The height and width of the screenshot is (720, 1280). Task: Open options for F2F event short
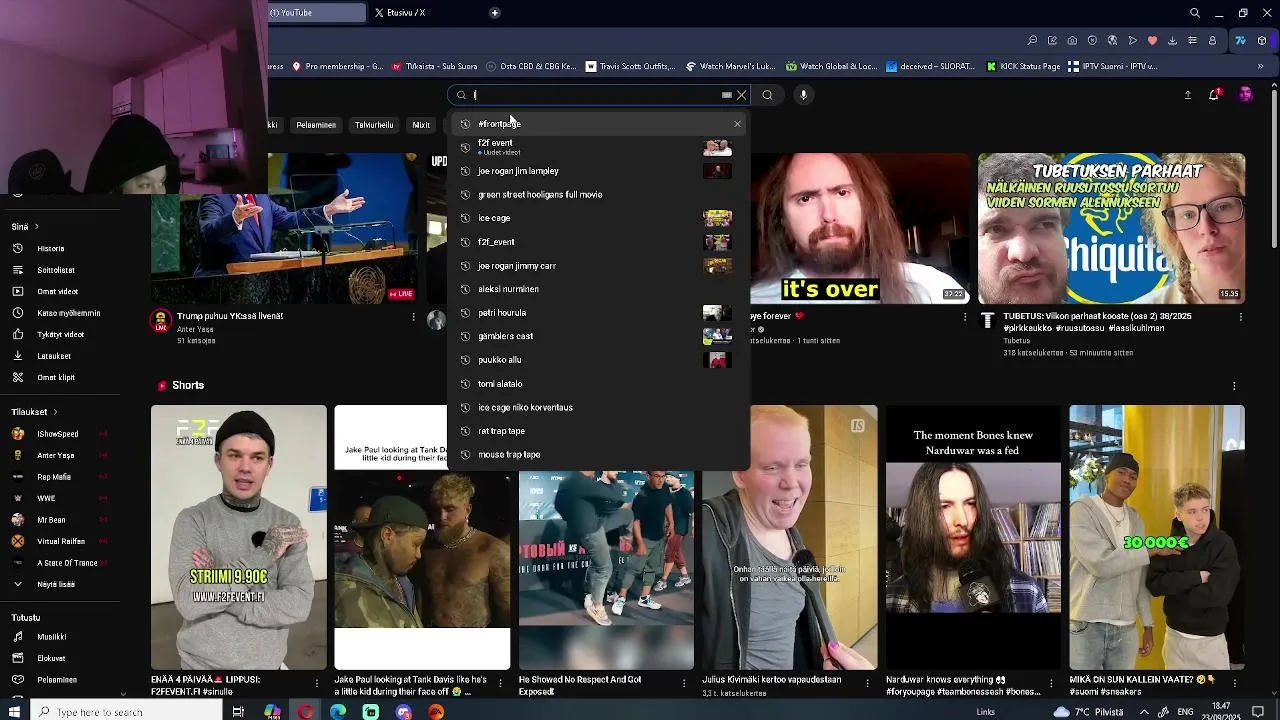(317, 684)
